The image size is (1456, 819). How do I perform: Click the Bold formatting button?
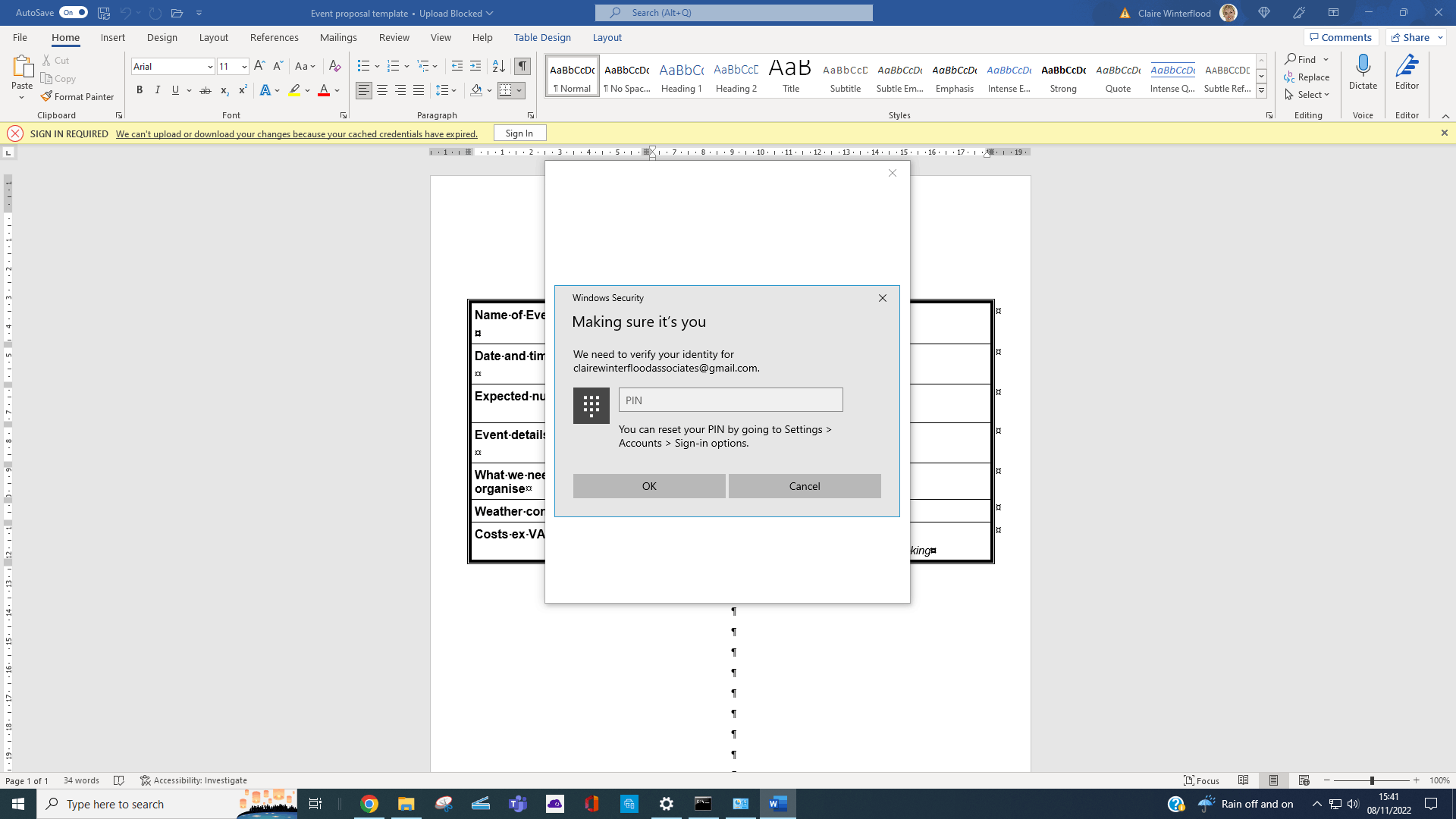coord(140,90)
